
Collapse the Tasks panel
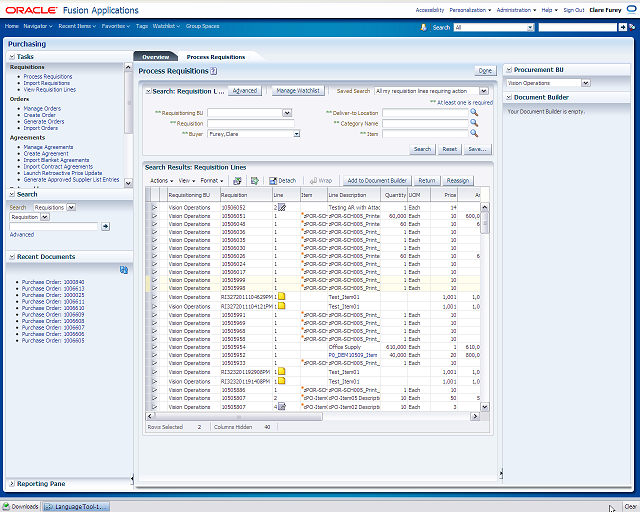(x=12, y=57)
